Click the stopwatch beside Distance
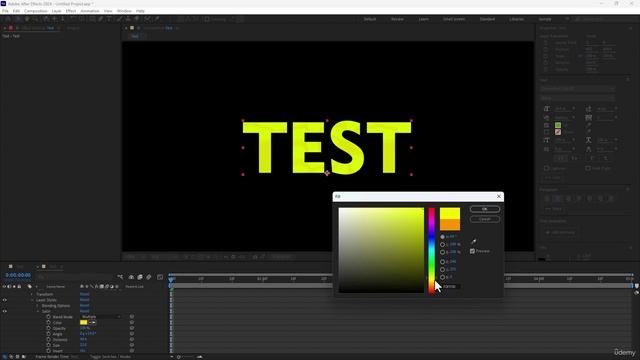The width and height of the screenshot is (640, 360). tap(49, 340)
